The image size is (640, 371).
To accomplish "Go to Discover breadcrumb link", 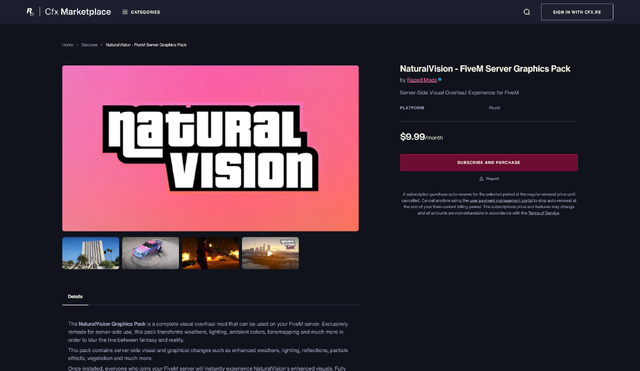I will 89,45.
